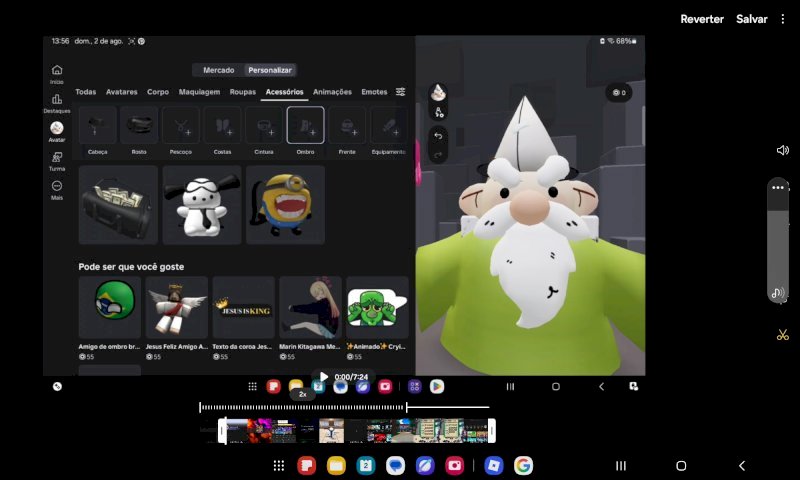Select the Corpo category tab
800x480 pixels.
click(x=158, y=92)
